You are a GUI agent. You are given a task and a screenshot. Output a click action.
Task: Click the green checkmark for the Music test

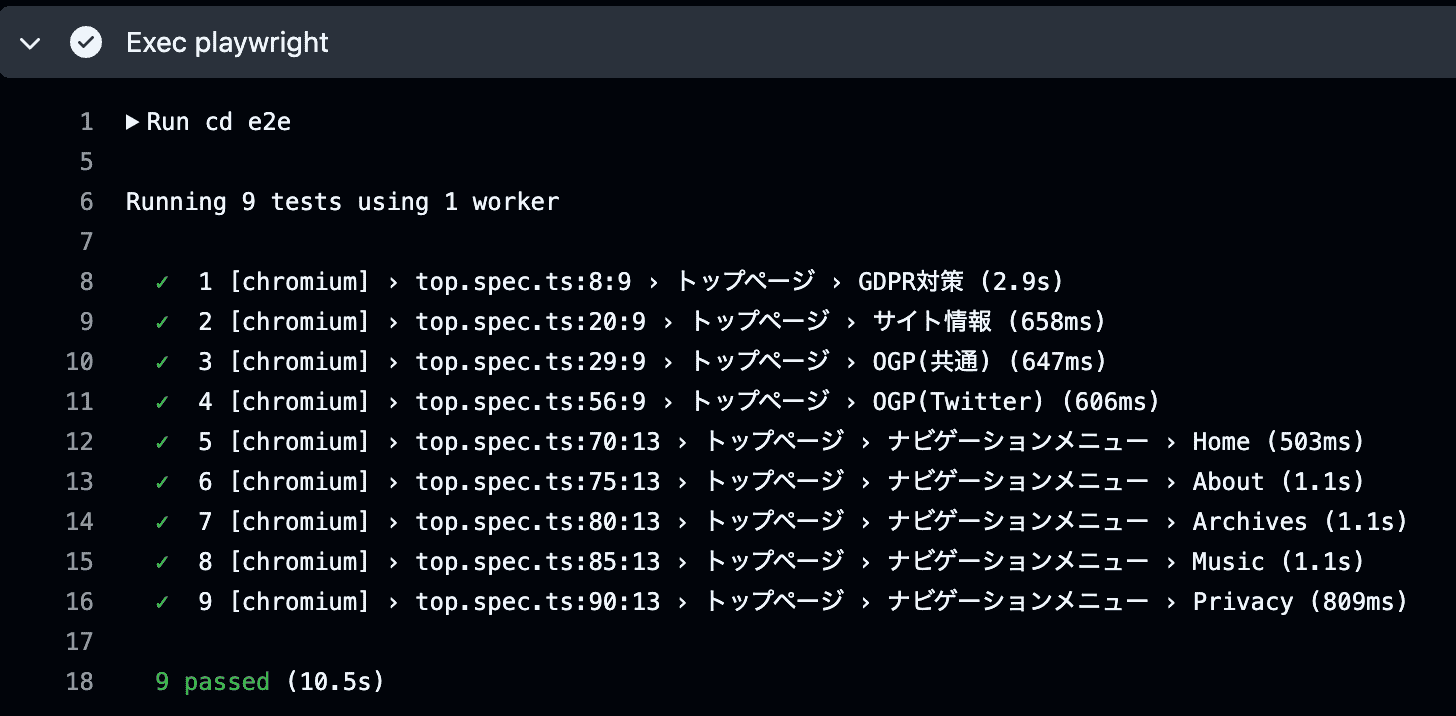162,562
